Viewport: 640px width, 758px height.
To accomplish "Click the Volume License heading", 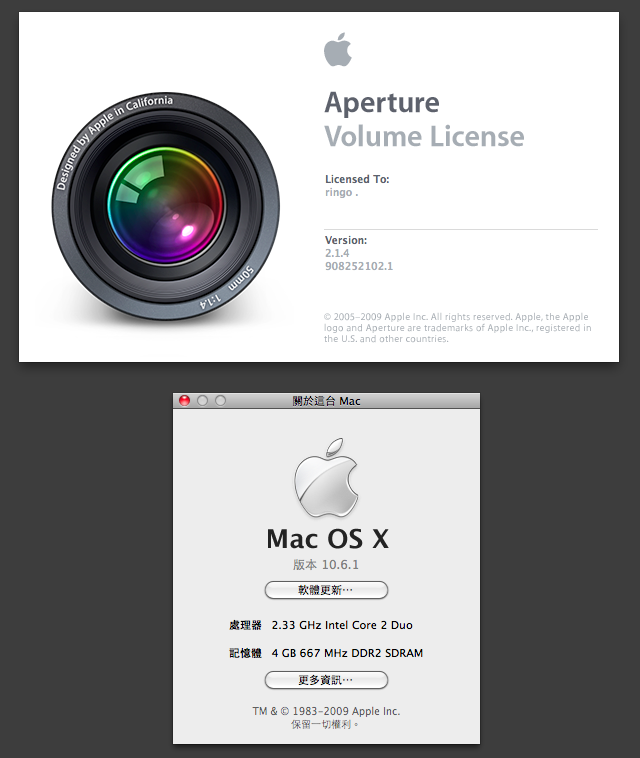I will [424, 136].
